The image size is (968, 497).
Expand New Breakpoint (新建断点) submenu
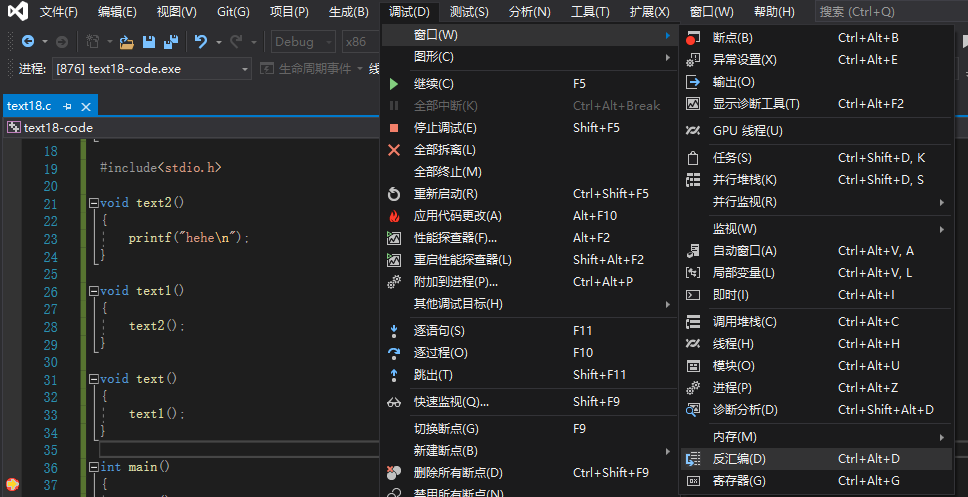click(528, 451)
